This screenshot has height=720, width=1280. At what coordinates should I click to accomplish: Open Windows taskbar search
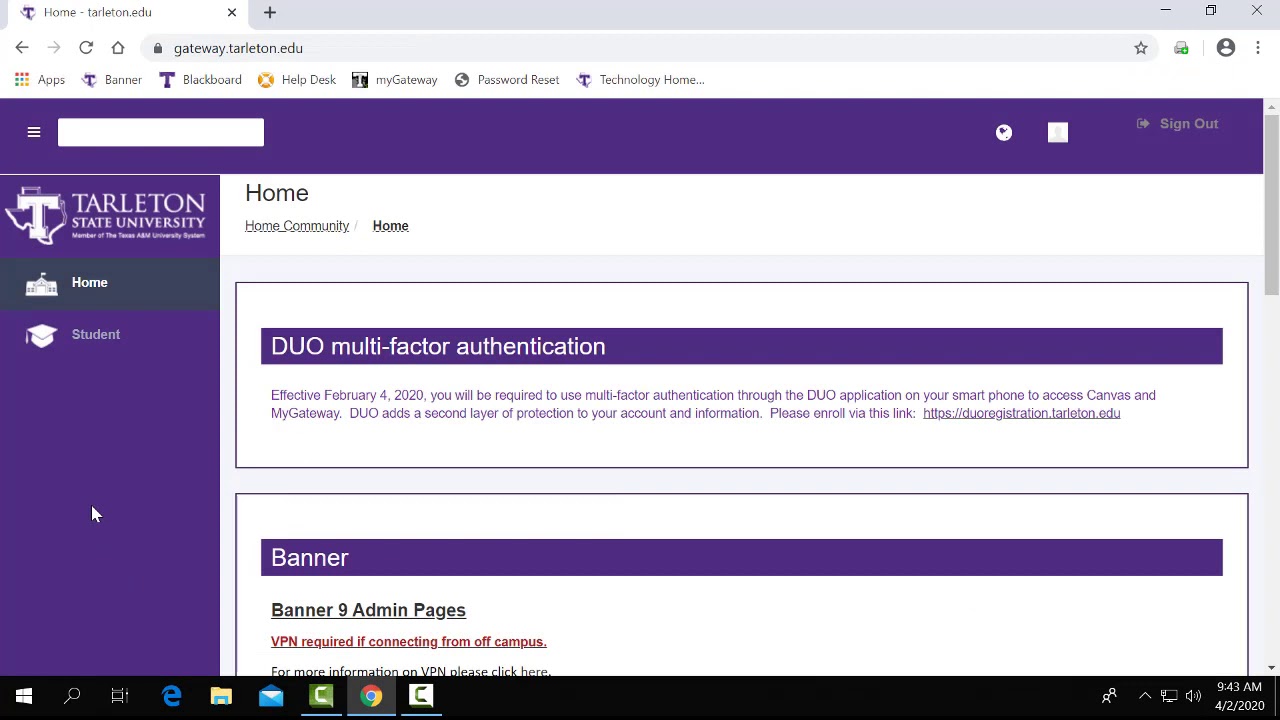pos(72,696)
